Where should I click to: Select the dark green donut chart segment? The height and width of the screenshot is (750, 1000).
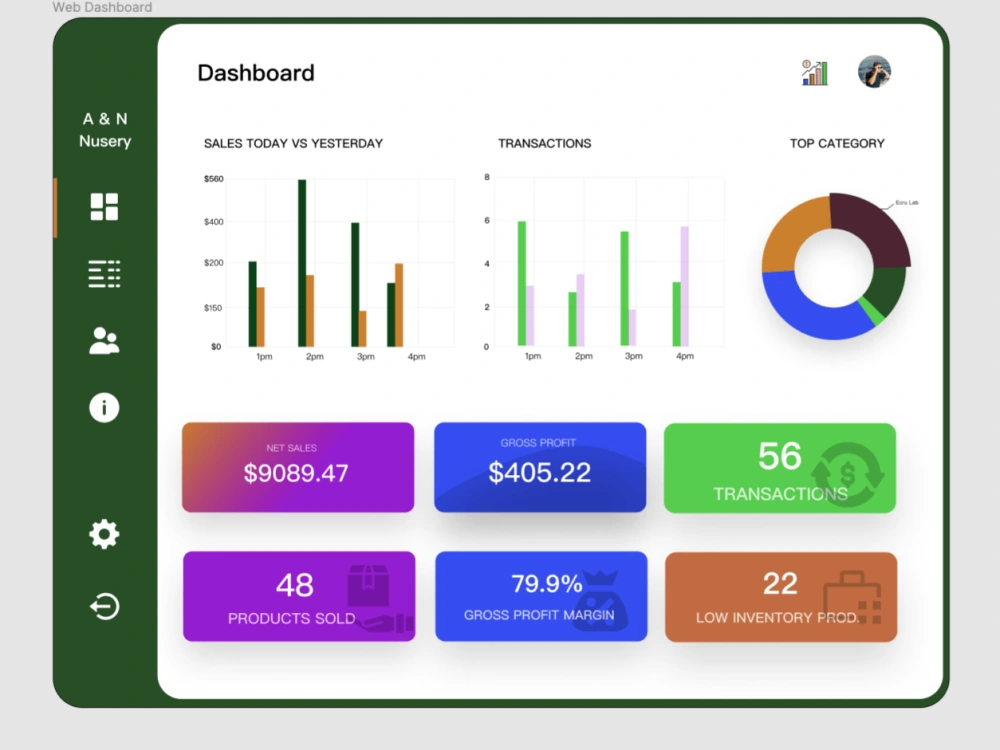pyautogui.click(x=888, y=288)
